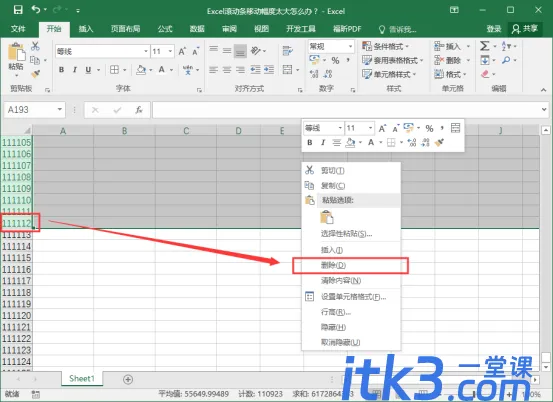Open the ribbon font size dropdown
Viewport: 553px width, 402px height.
point(170,51)
